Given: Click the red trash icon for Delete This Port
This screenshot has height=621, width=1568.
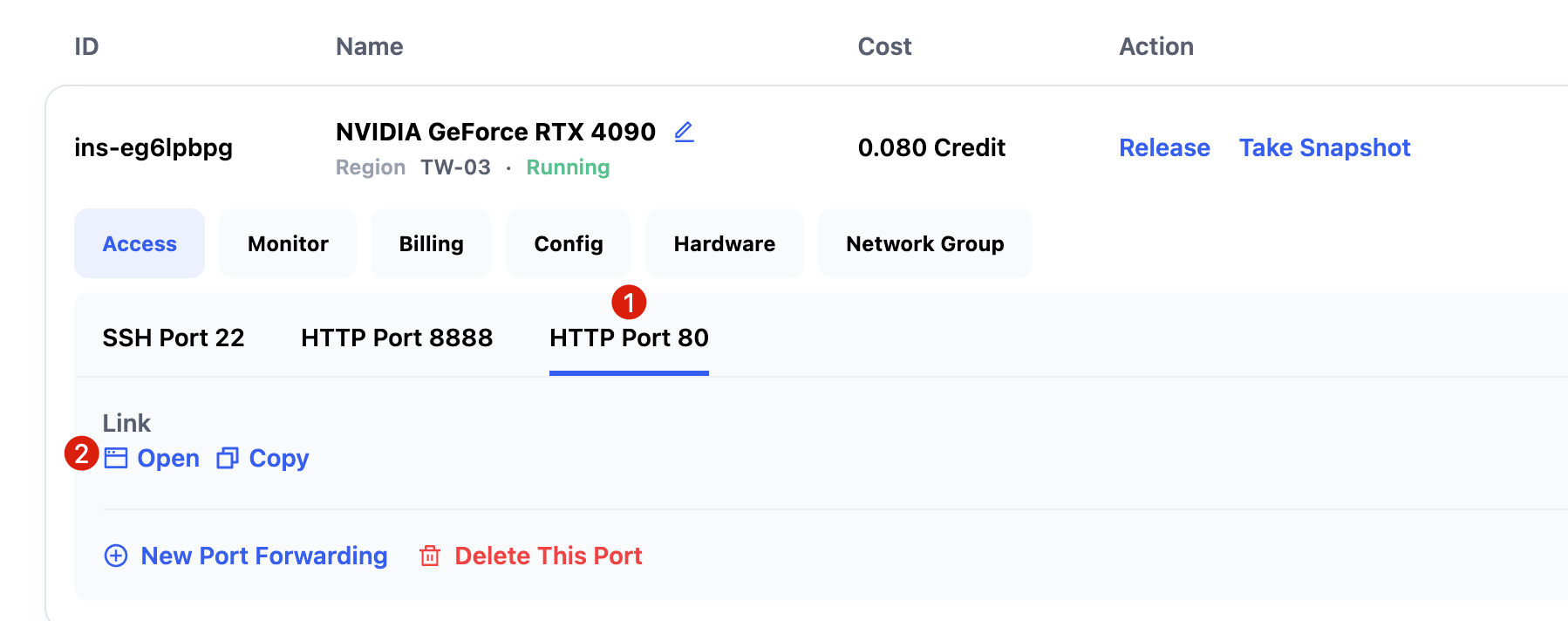Looking at the screenshot, I should click(x=430, y=556).
